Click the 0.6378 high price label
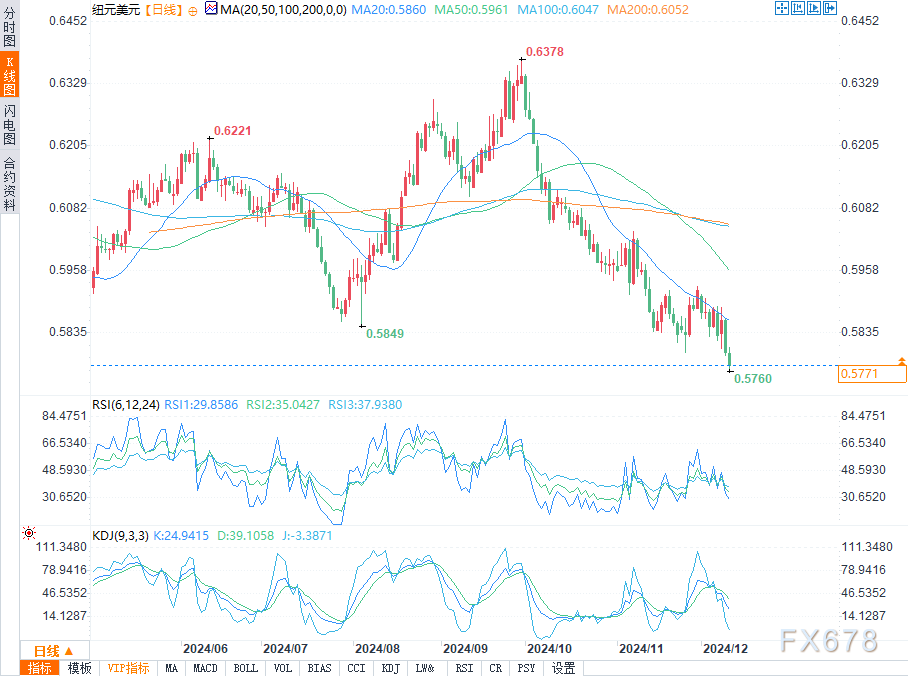The height and width of the screenshot is (676, 908). coord(544,52)
